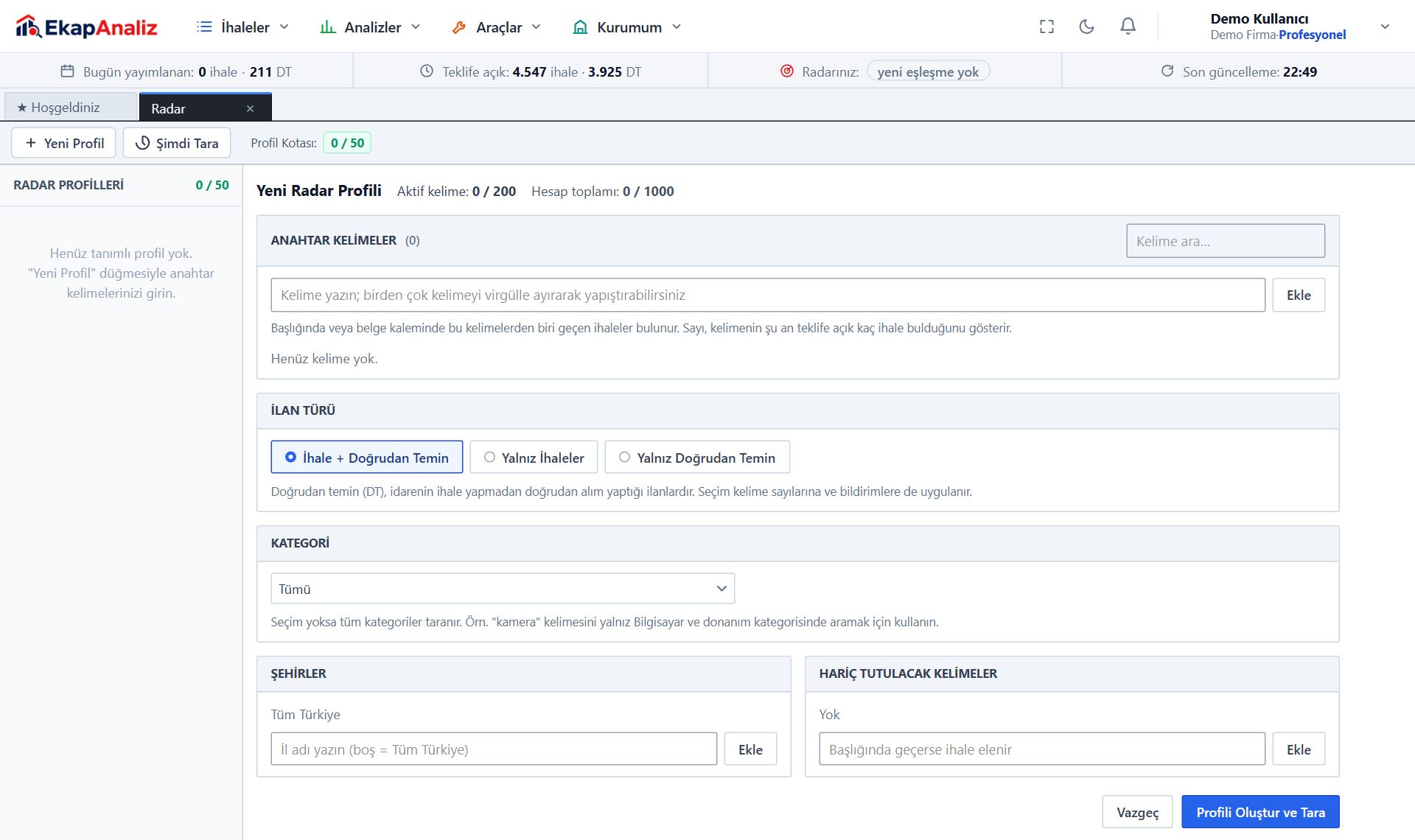This screenshot has width=1415, height=840.
Task: Click the yeni eşleşme yok badge
Action: [928, 71]
